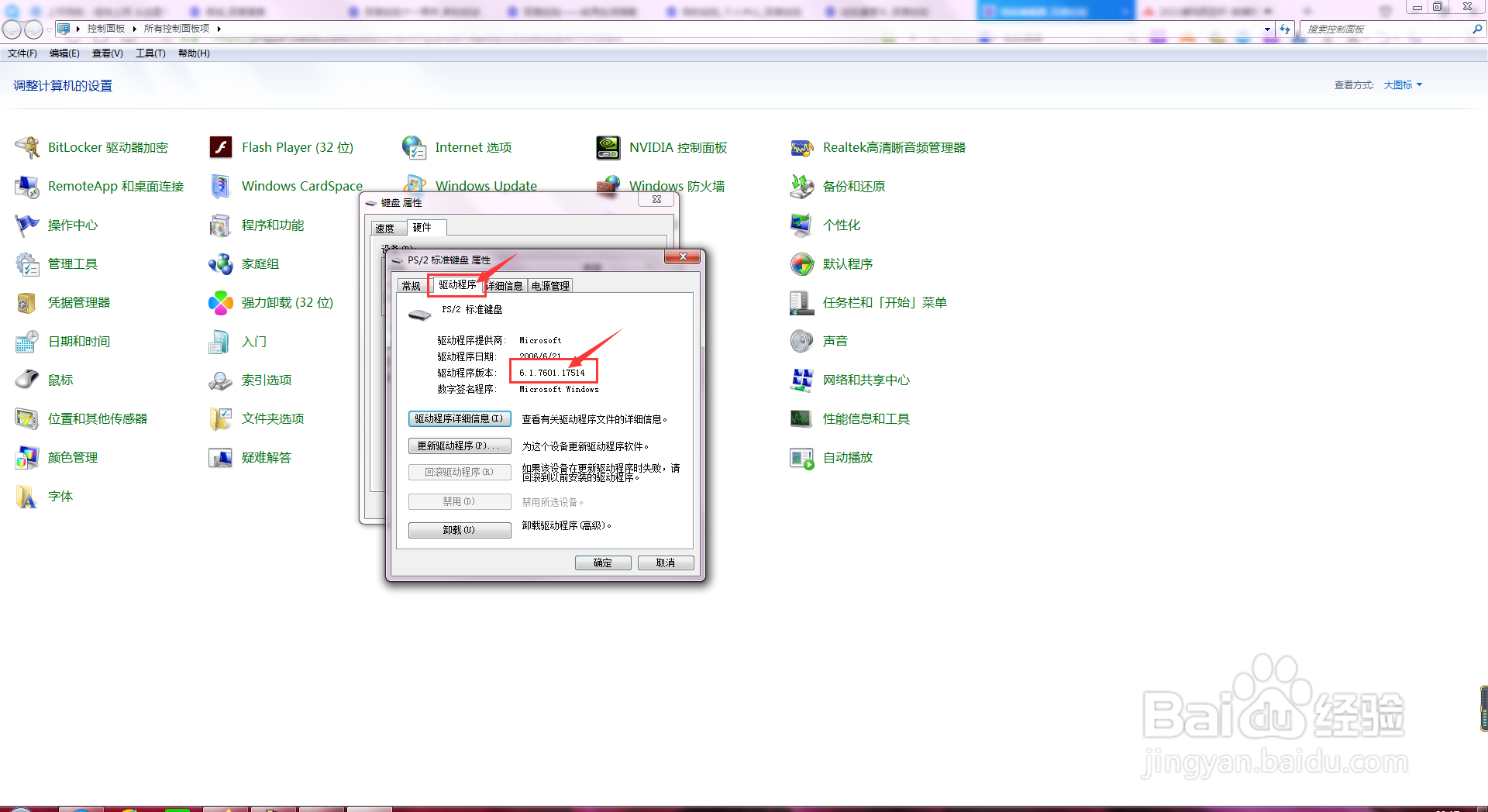Open BitLocker 驱动器加密
Screen dimensions: 1488x812
point(108,147)
